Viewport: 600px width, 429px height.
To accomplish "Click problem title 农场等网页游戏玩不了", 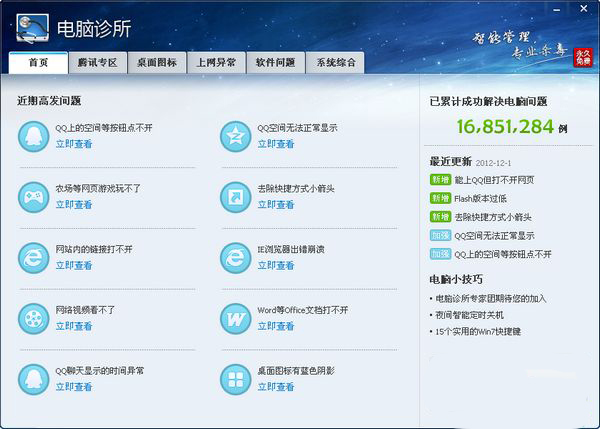I will click(98, 188).
